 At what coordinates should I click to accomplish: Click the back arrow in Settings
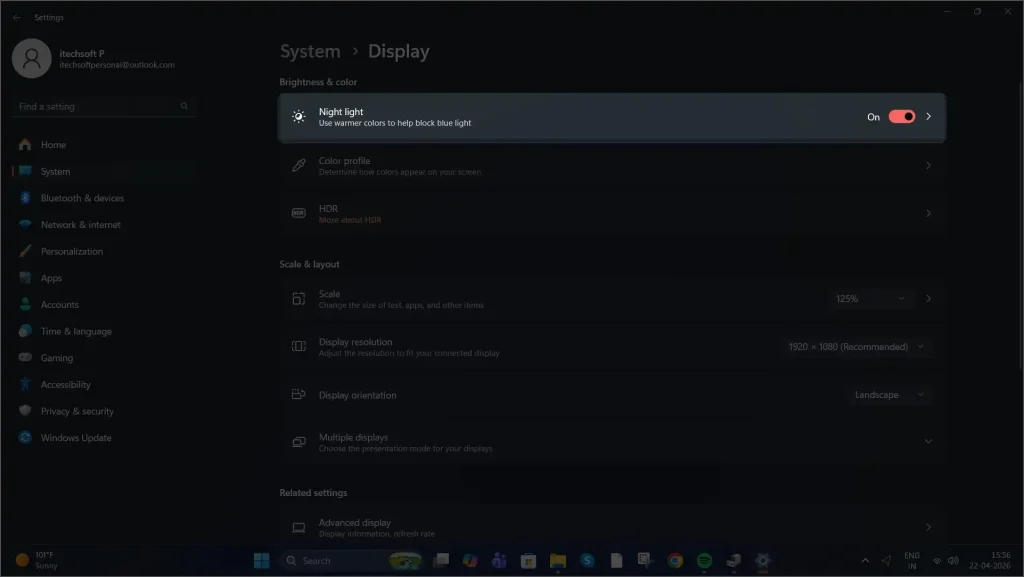click(15, 16)
